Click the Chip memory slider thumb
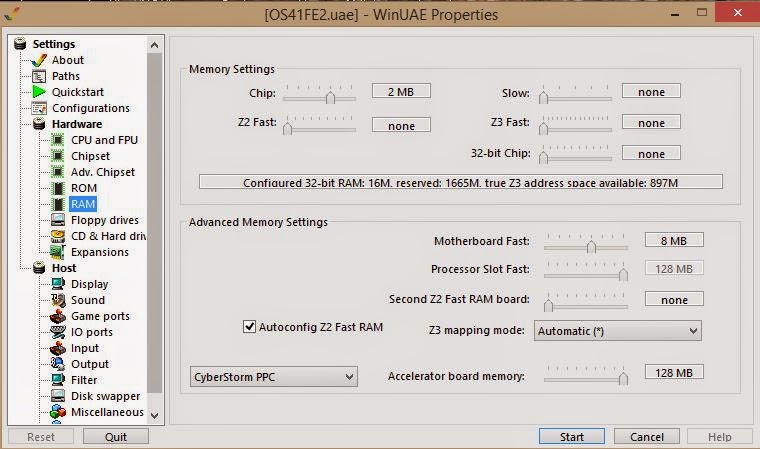The height and width of the screenshot is (449, 760). pos(330,97)
